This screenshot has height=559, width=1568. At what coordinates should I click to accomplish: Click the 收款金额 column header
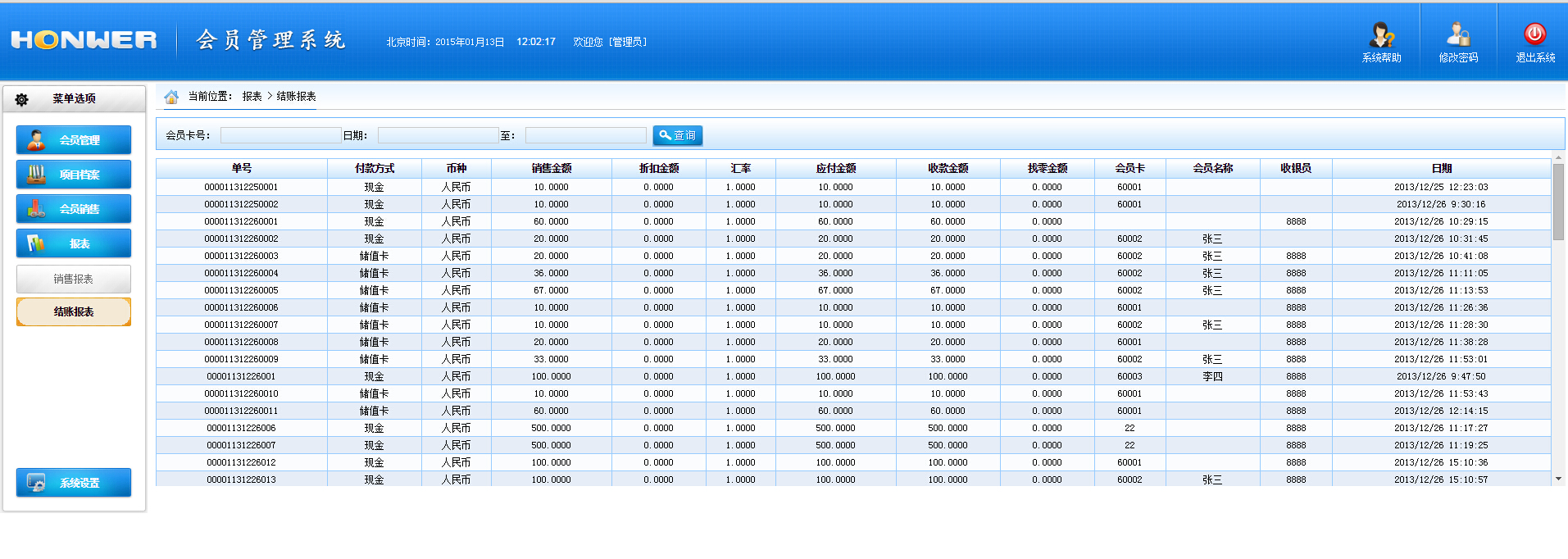[948, 168]
